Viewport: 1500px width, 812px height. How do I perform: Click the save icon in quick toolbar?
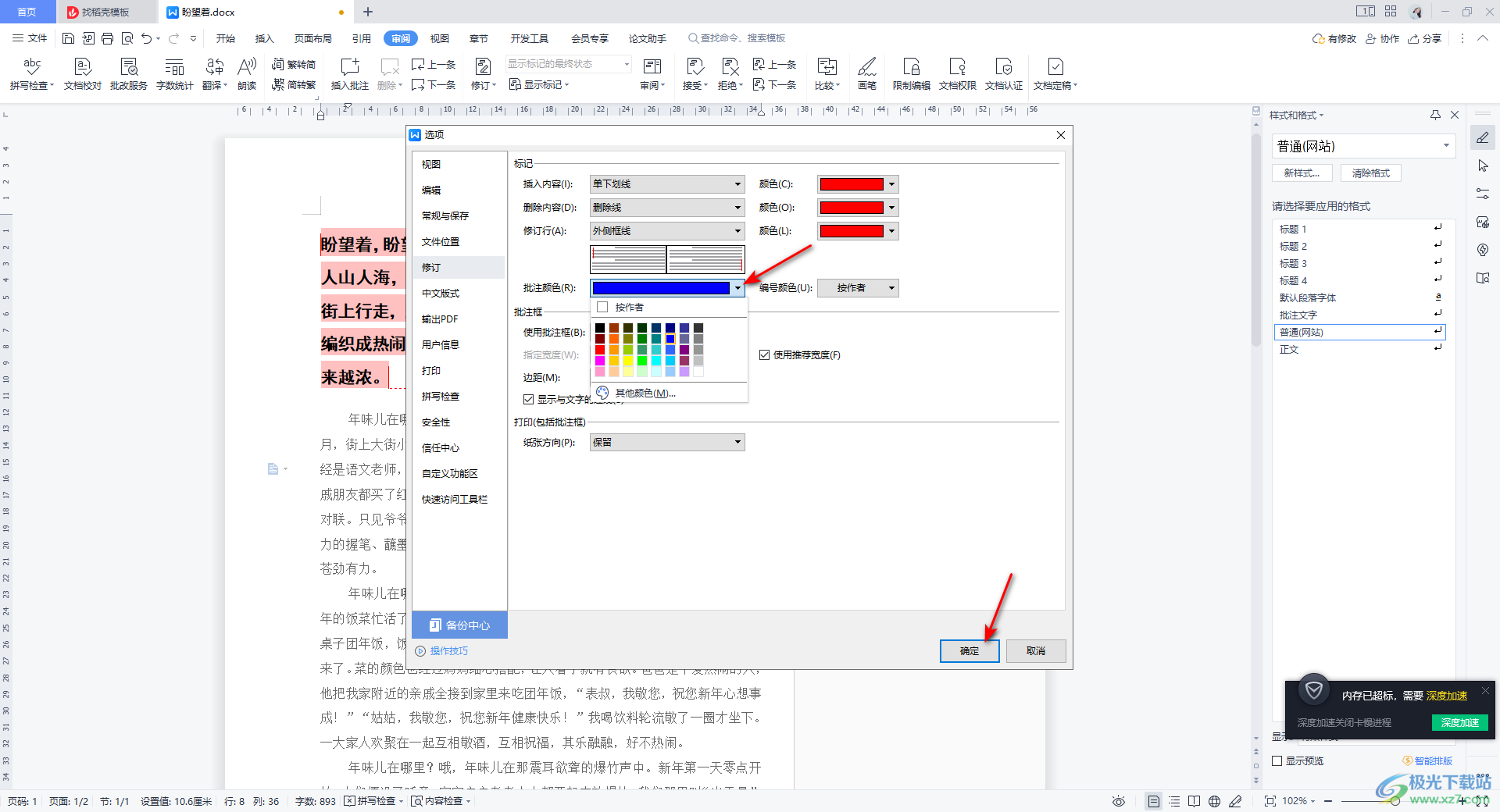pos(68,38)
